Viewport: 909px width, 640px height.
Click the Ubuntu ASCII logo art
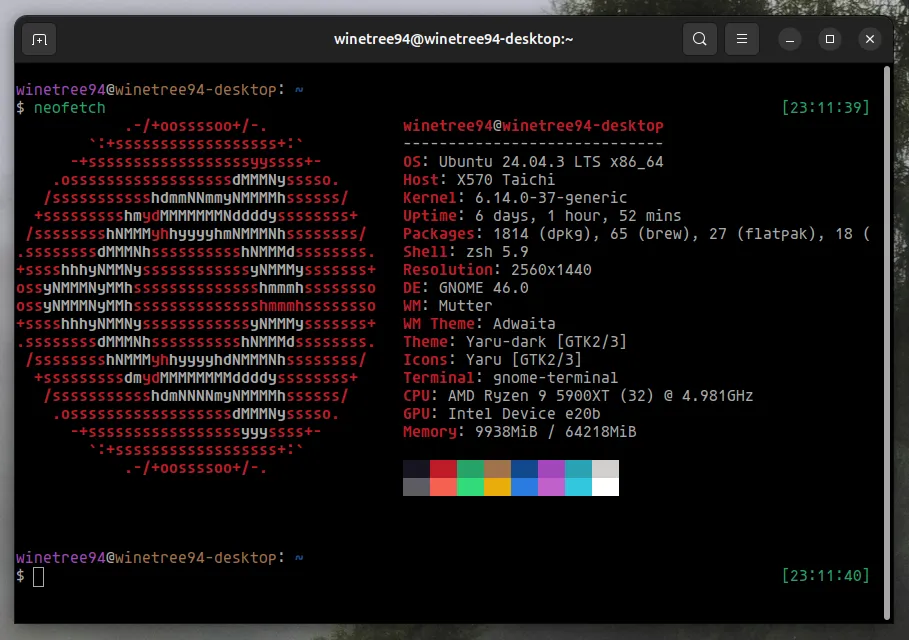196,297
